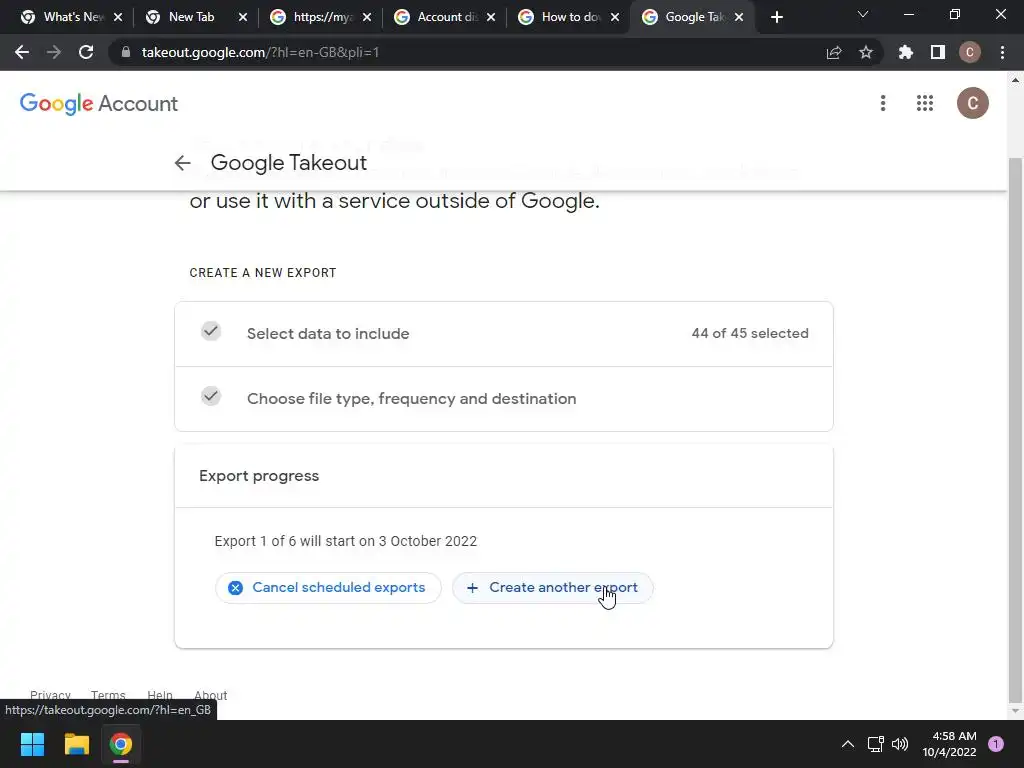Open the three-dot menu in Google Account header
This screenshot has width=1024, height=768.
[x=883, y=103]
